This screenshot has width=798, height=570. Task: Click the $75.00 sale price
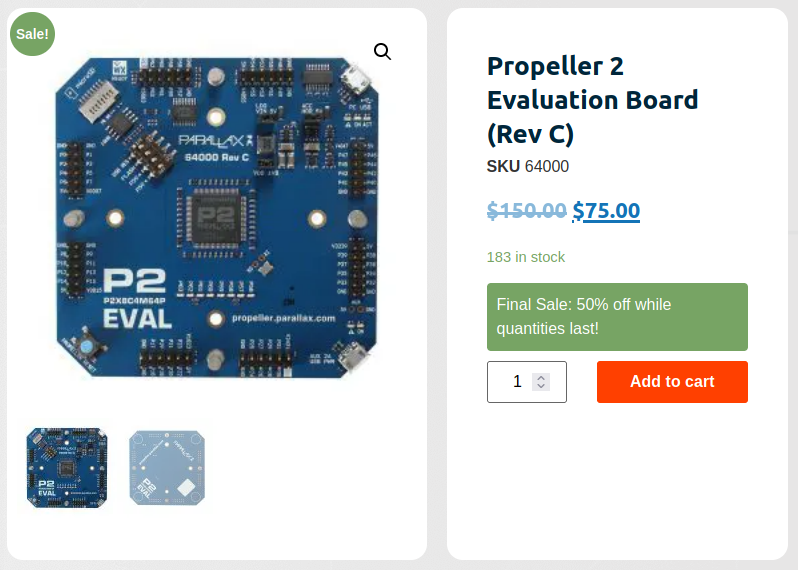[x=606, y=210]
